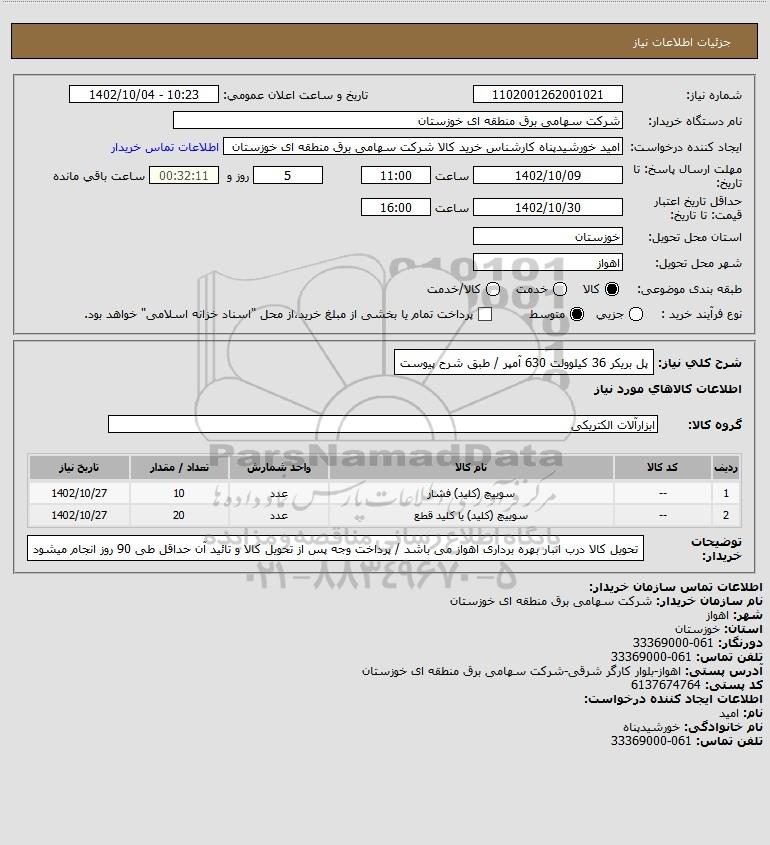770x845 pixels.
Task: Choose the متوسط purchase type radio
Action: pos(577,314)
